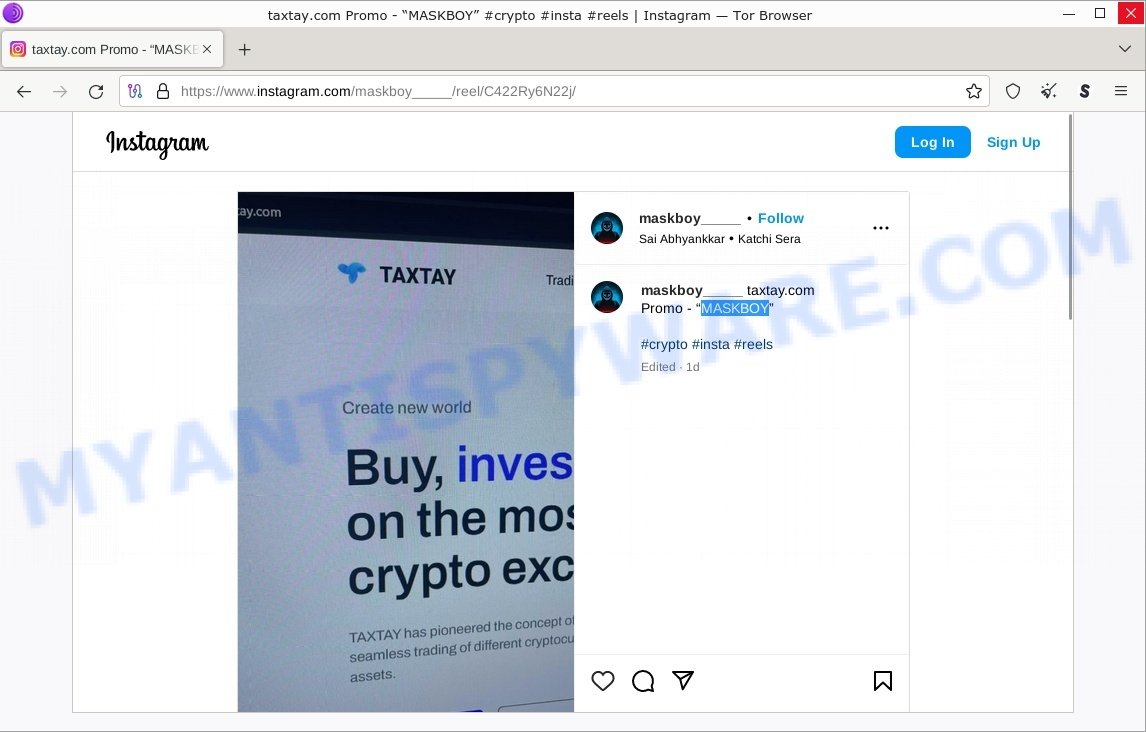Go back to the previous page
Viewport: 1146px width, 732px height.
(x=24, y=91)
